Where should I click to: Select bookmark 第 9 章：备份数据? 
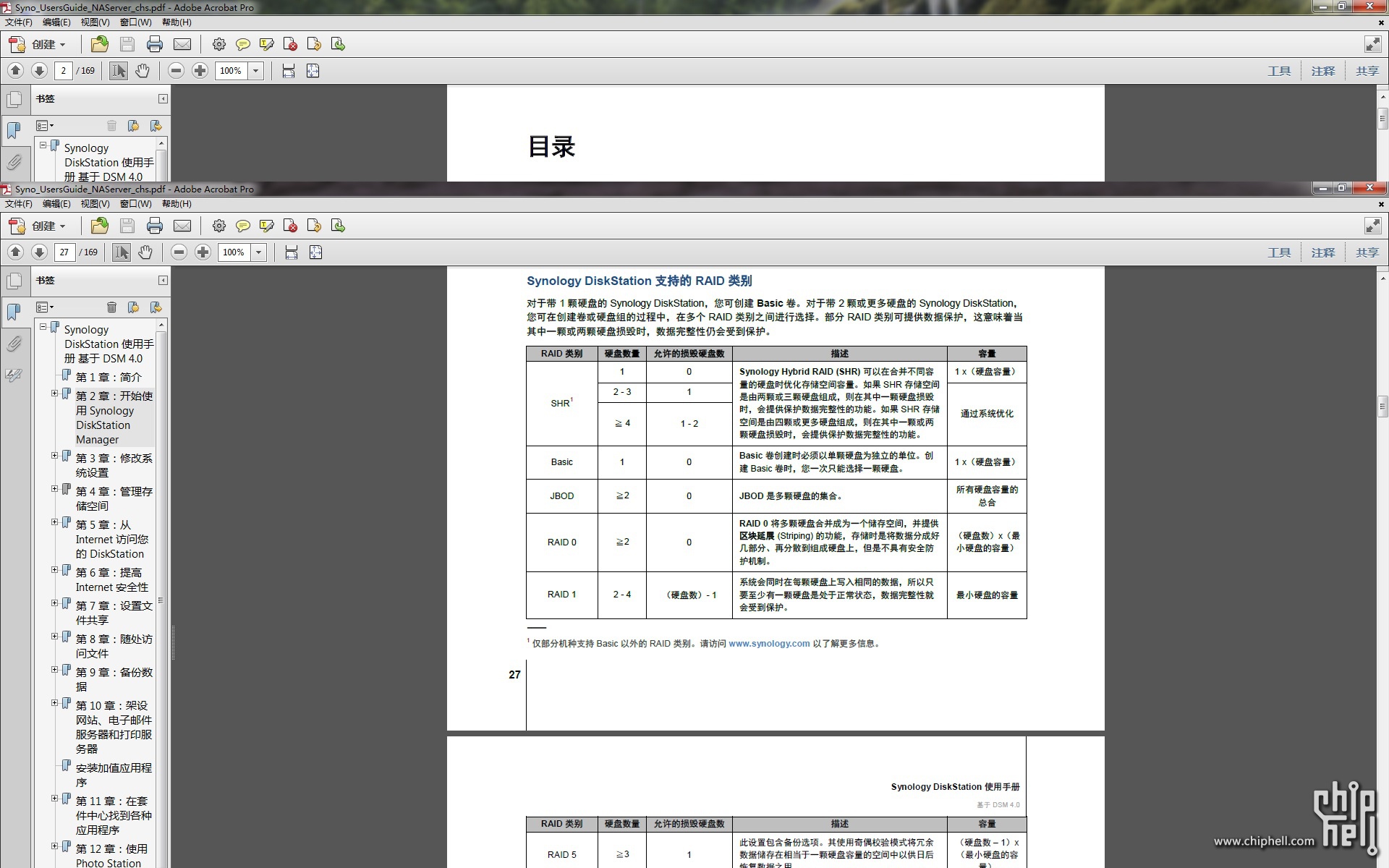[114, 679]
